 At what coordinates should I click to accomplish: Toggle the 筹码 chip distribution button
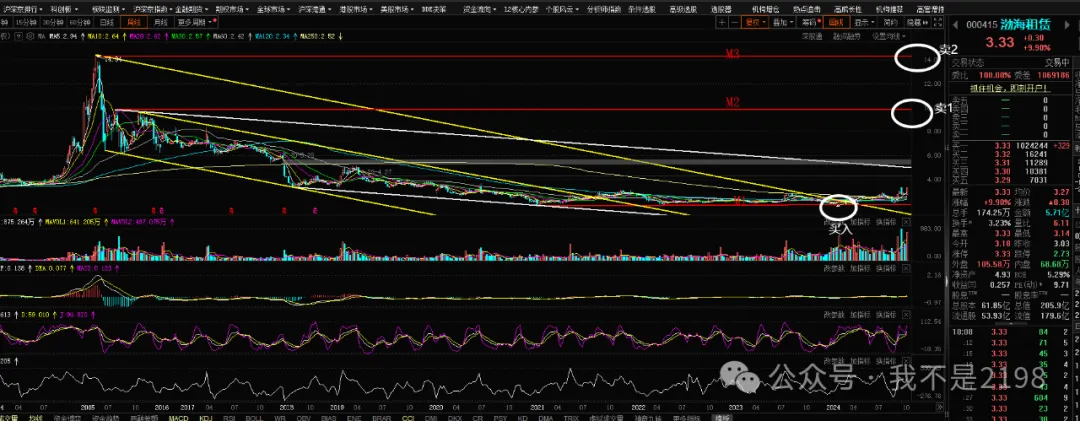pos(811,22)
